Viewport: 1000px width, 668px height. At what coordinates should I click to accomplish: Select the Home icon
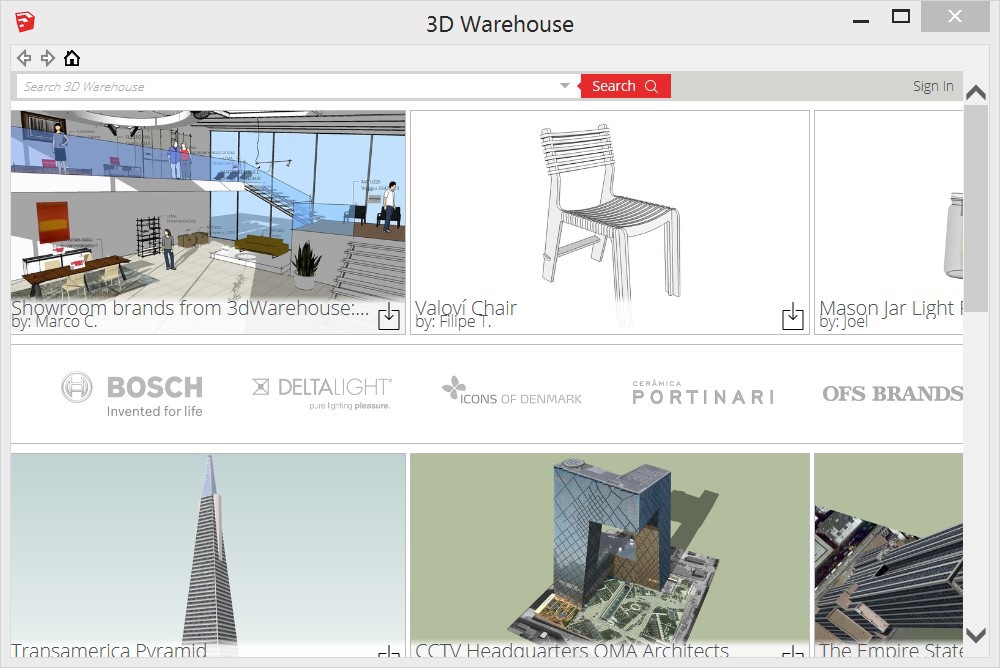[x=71, y=57]
